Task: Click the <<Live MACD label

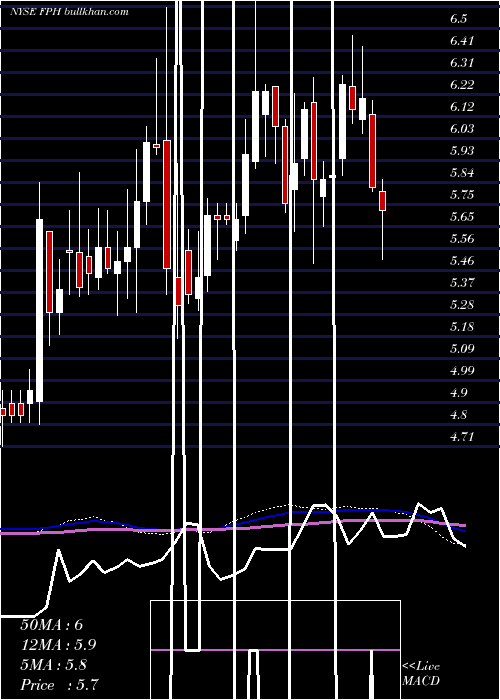Action: click(x=421, y=673)
